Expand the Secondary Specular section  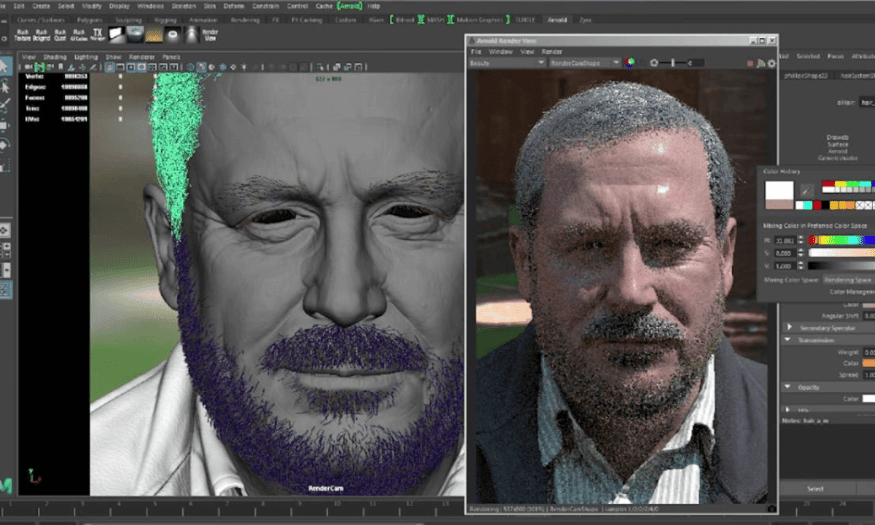pos(789,327)
